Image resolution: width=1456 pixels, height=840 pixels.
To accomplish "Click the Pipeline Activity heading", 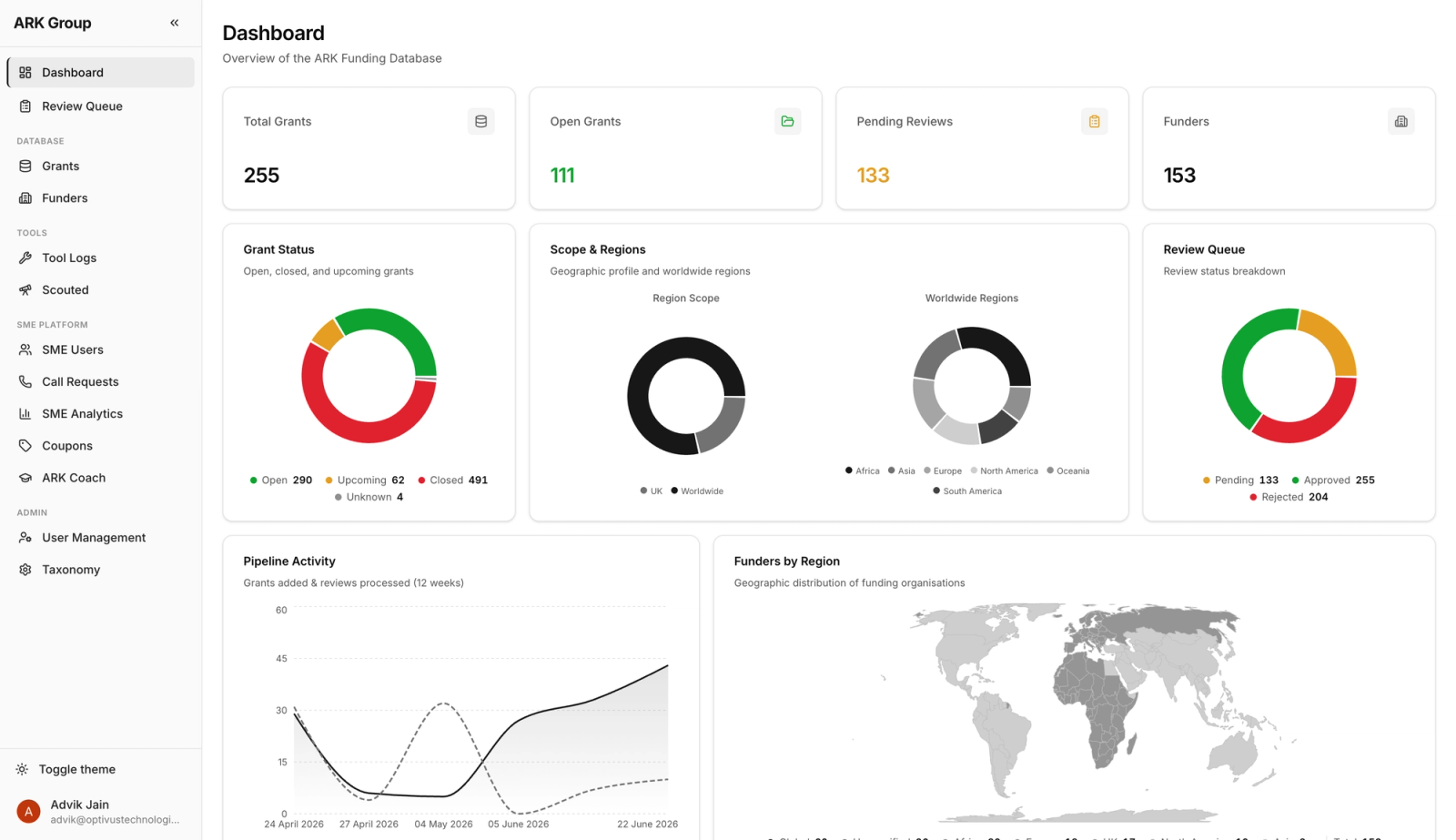I will coord(289,562).
